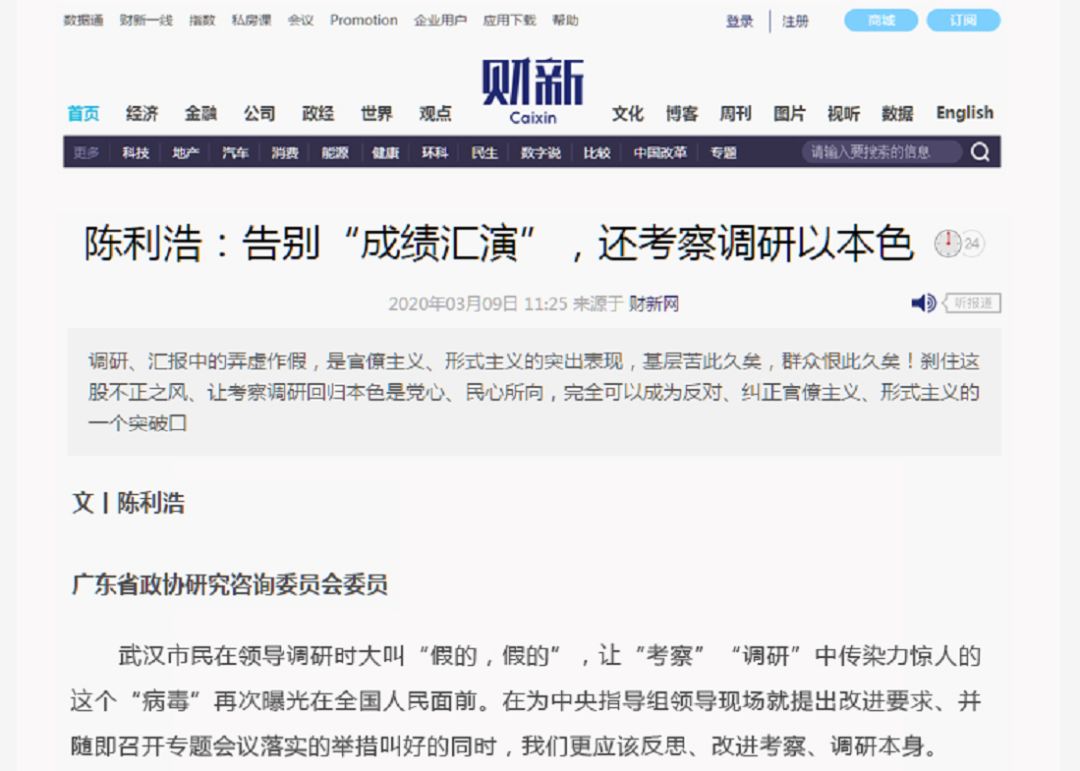Go to the 金融 section
This screenshot has height=771, width=1080.
200,113
